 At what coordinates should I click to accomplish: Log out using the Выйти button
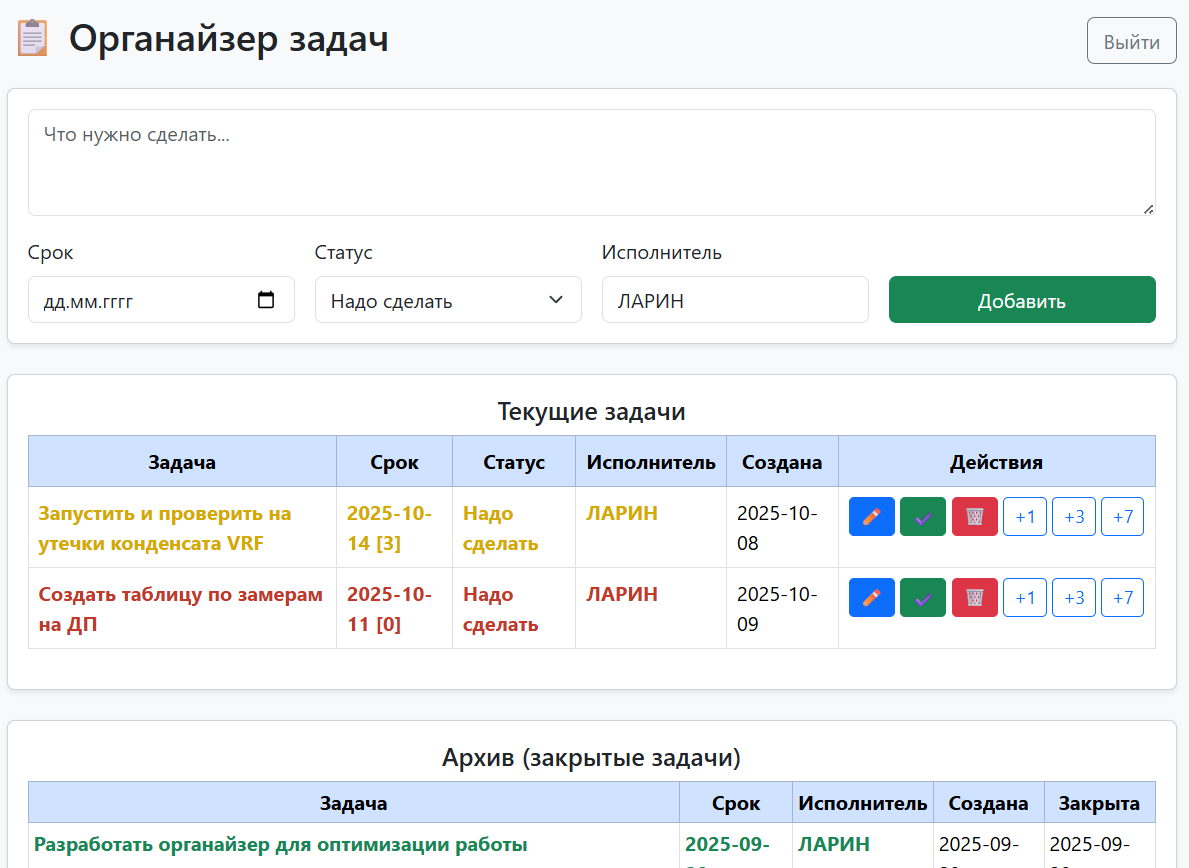[1131, 42]
